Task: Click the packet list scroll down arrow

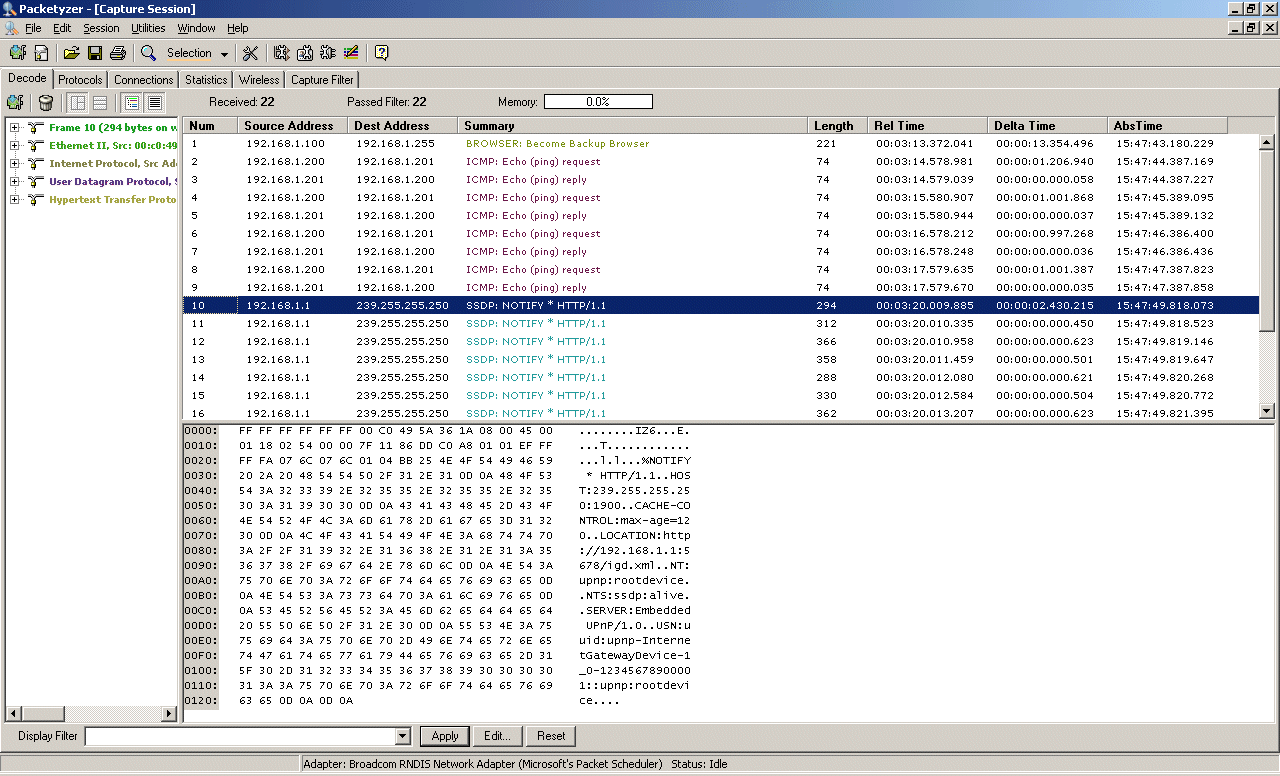Action: (x=1267, y=410)
